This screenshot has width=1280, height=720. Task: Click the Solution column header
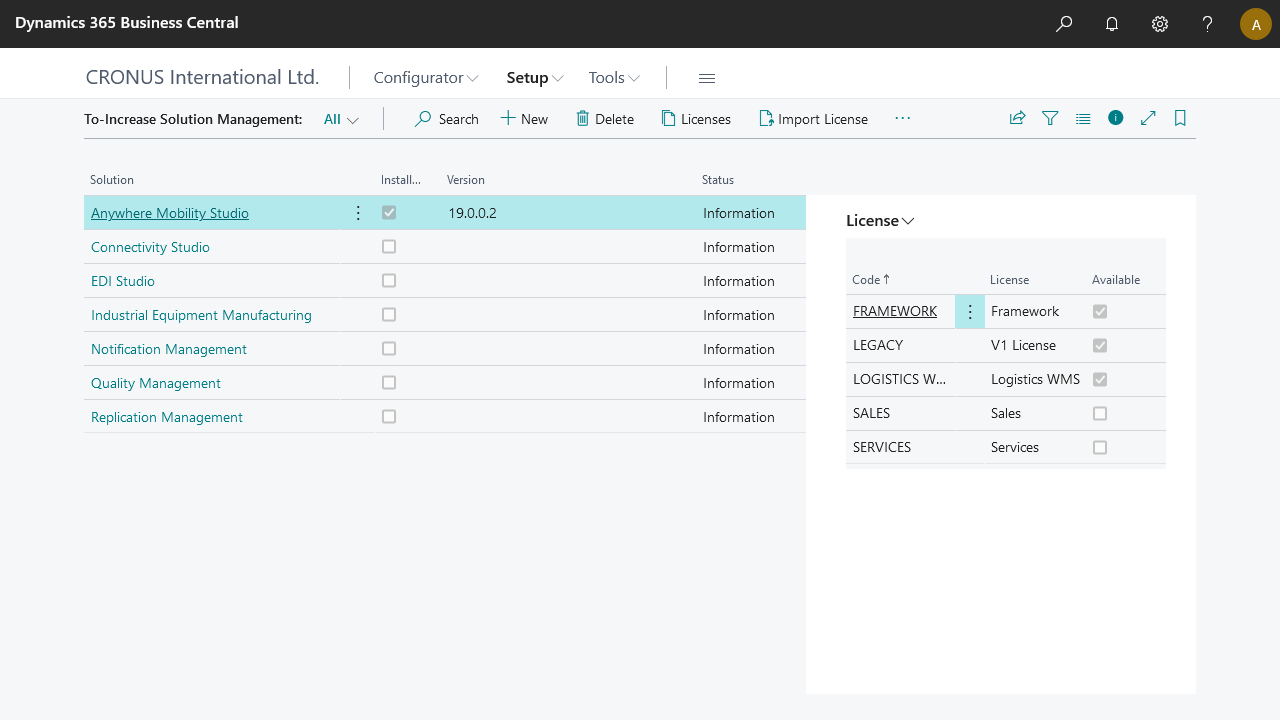click(x=112, y=180)
